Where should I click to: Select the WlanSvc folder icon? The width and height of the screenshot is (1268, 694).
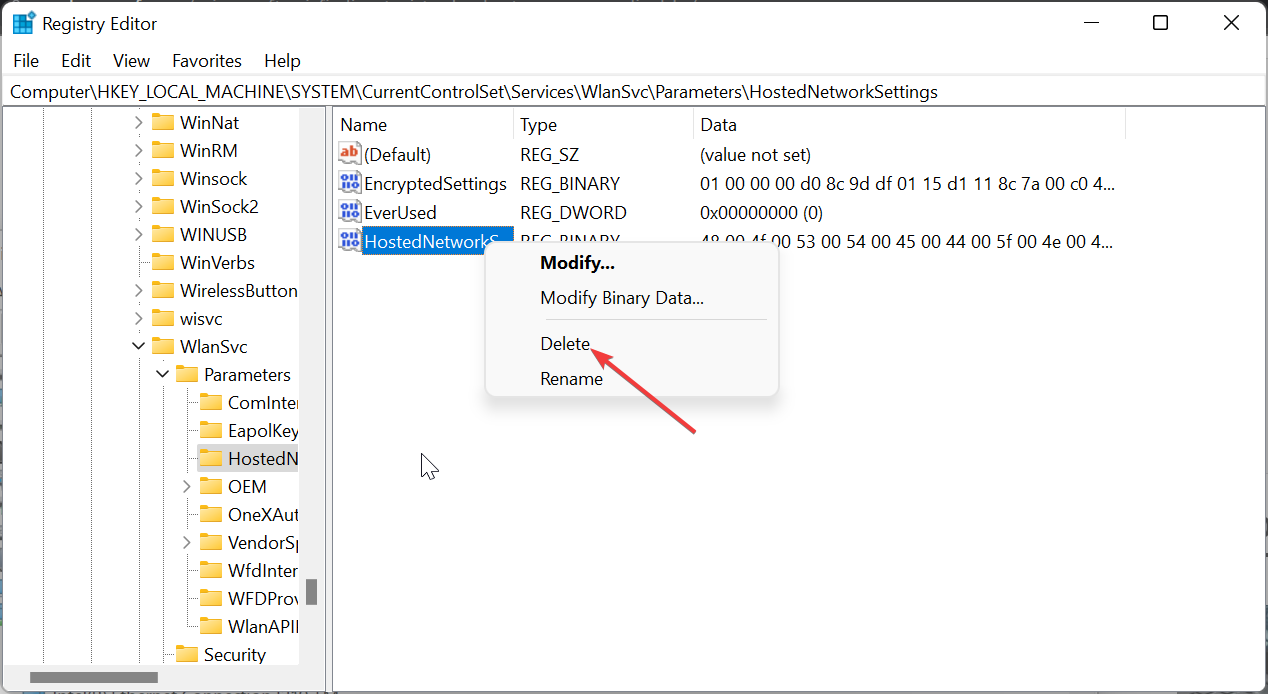[x=163, y=346]
